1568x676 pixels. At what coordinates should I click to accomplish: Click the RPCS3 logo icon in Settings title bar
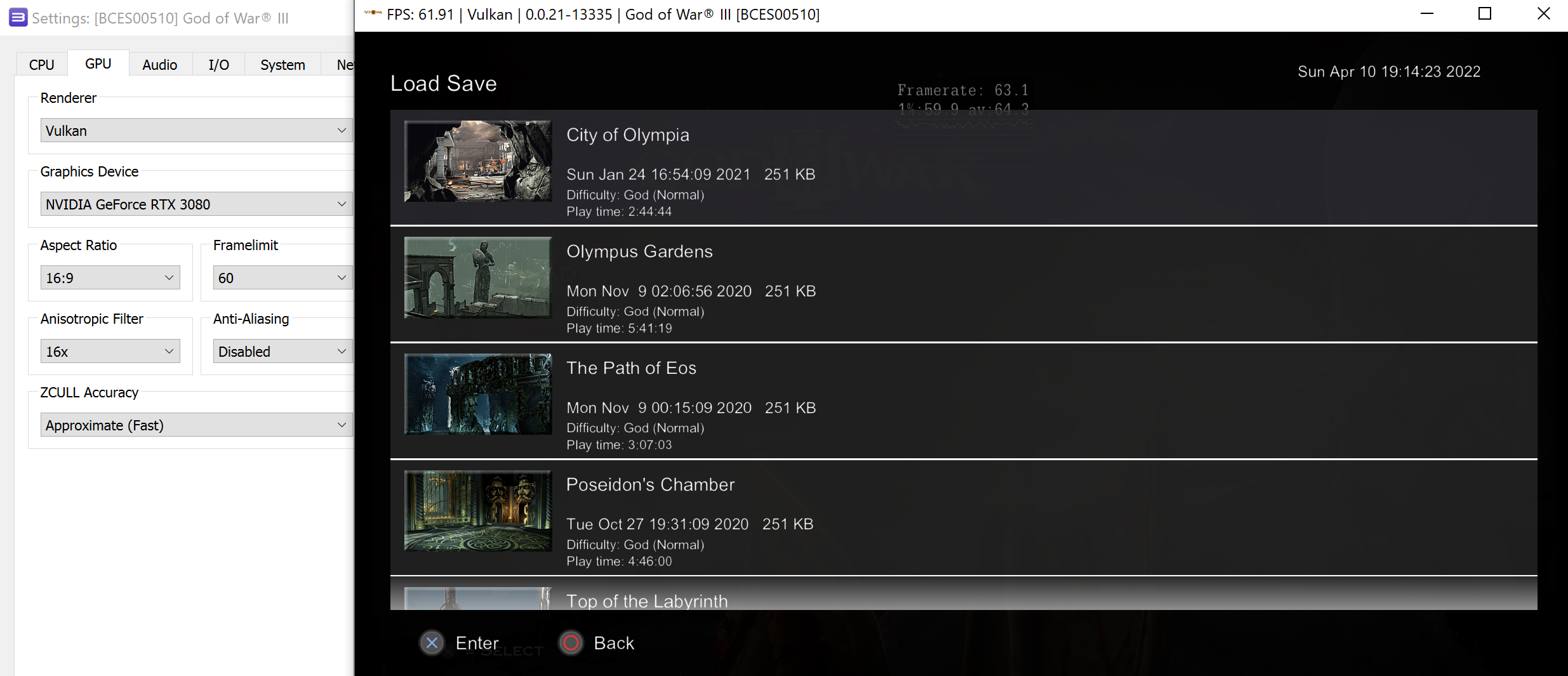17,17
